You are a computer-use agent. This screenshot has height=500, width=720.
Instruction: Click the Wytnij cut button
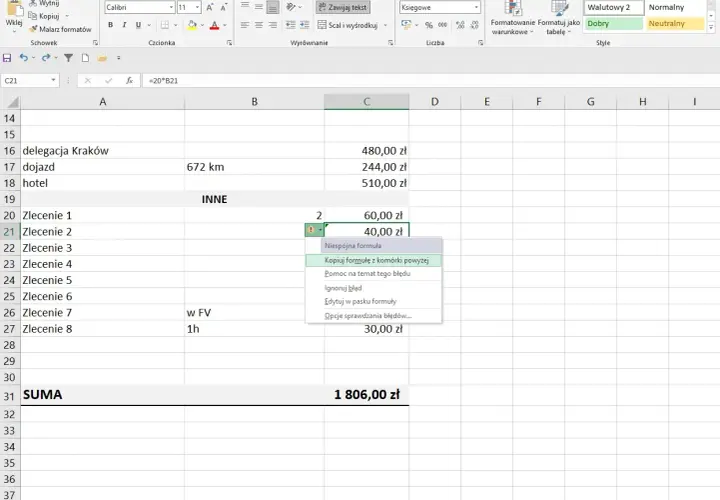tap(44, 3)
